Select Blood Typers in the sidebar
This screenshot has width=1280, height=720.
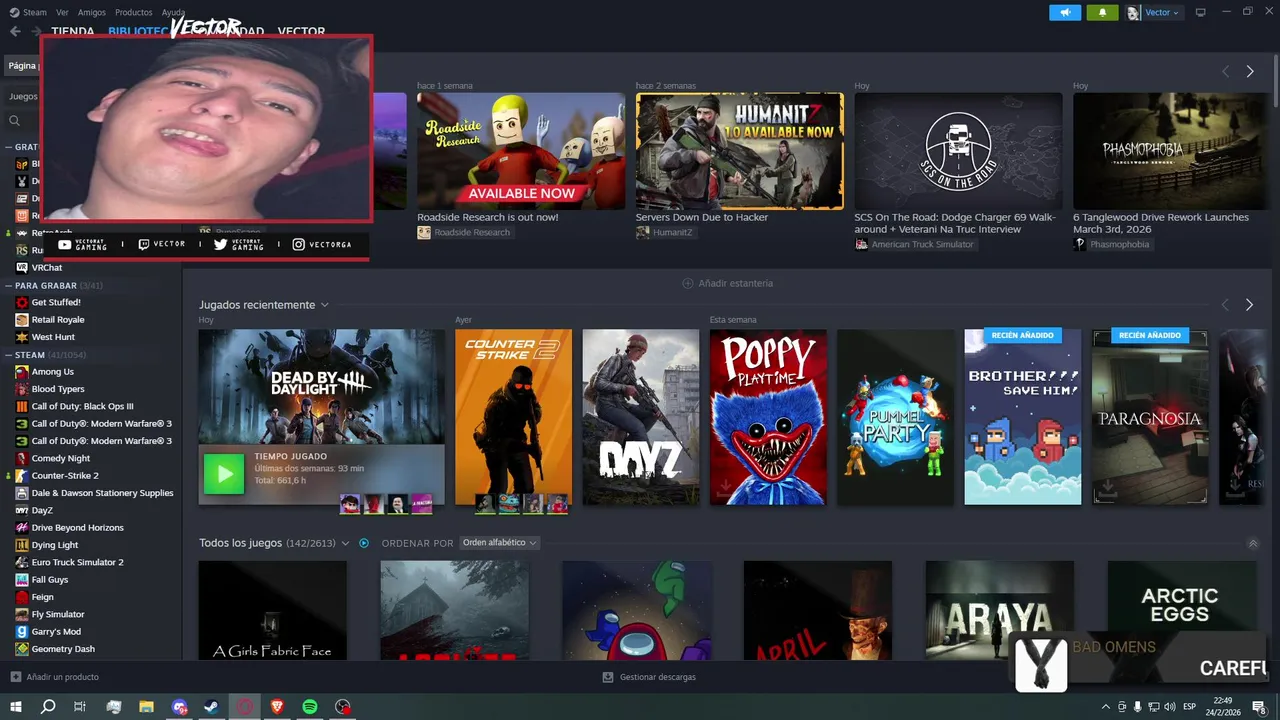[x=58, y=389]
